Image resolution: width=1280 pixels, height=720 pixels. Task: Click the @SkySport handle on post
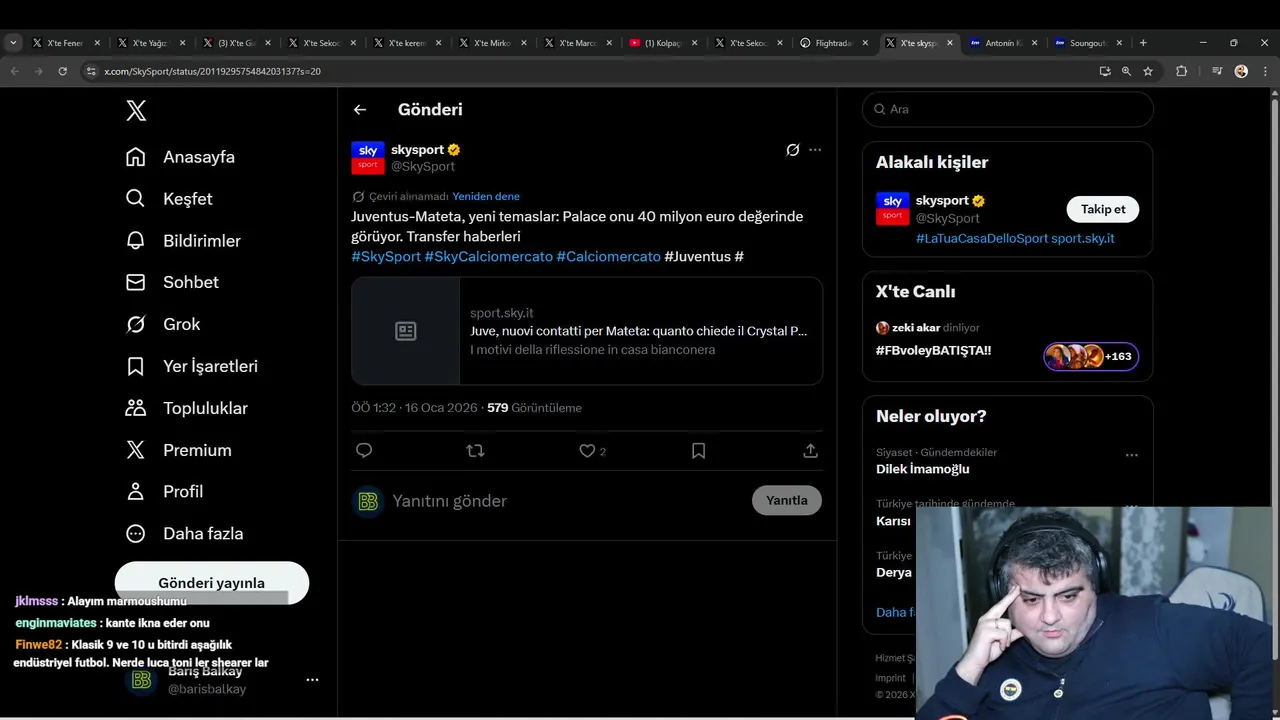coord(423,166)
